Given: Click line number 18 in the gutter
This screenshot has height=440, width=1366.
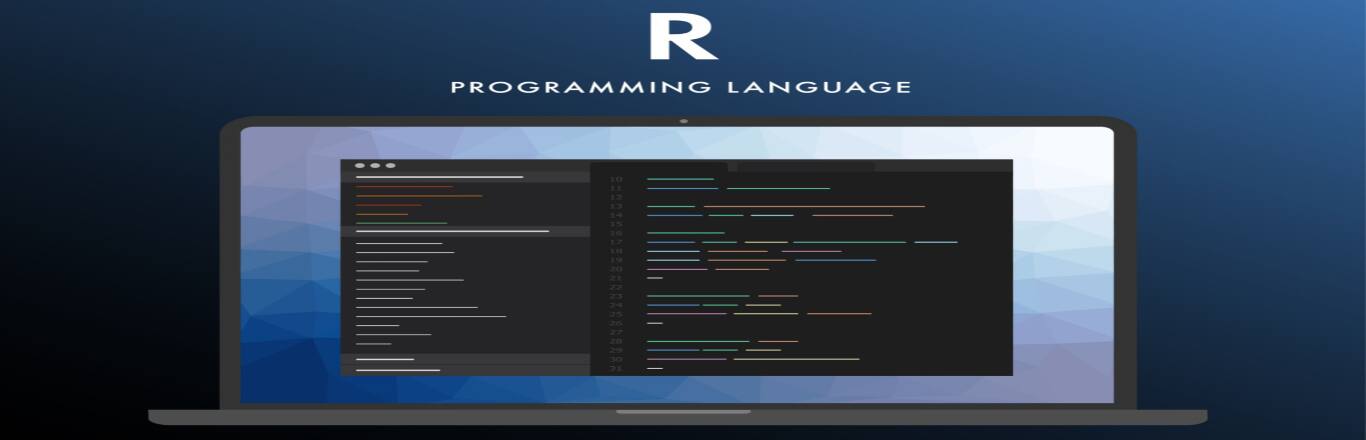Looking at the screenshot, I should [615, 251].
